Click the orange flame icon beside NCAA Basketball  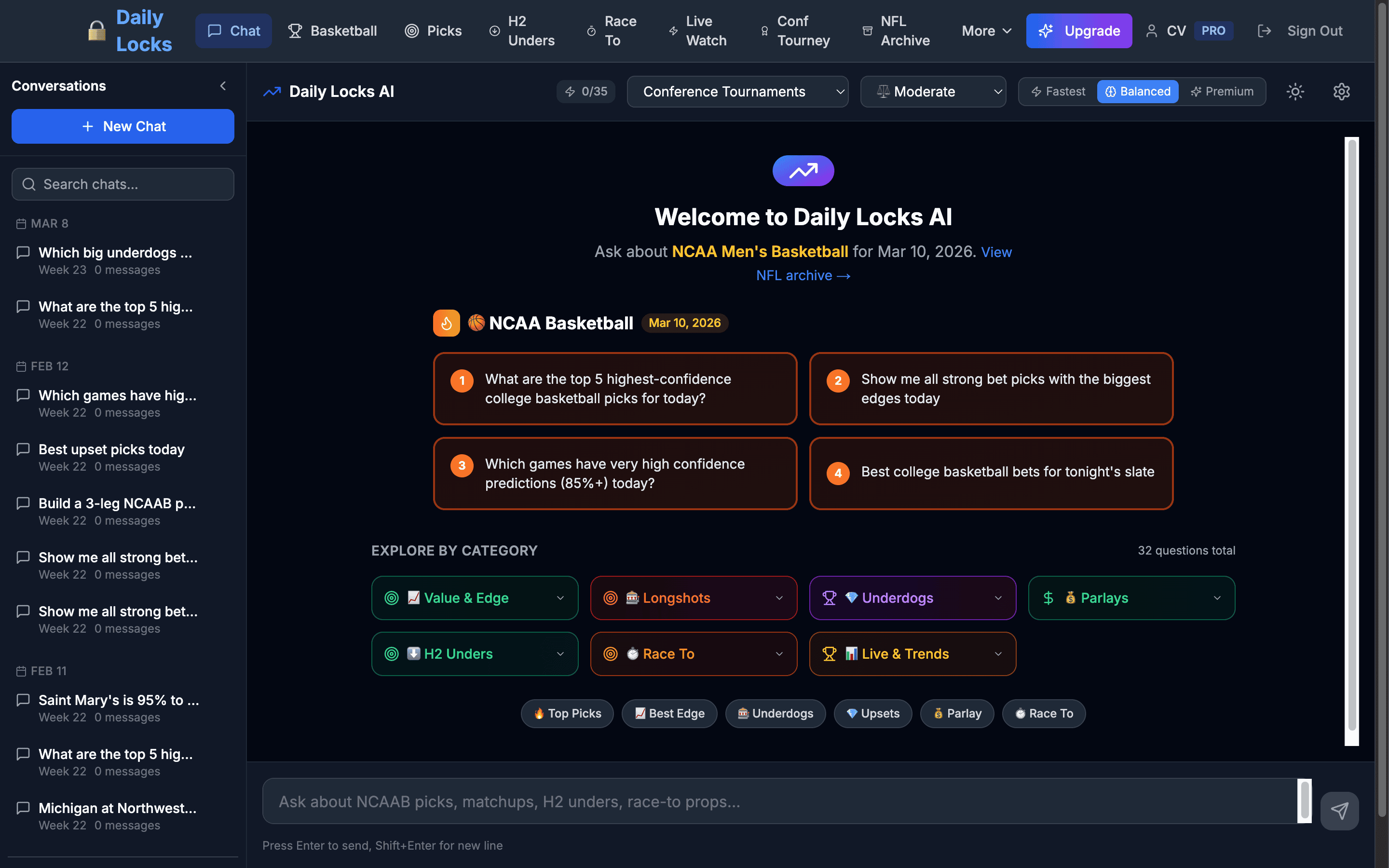point(446,323)
